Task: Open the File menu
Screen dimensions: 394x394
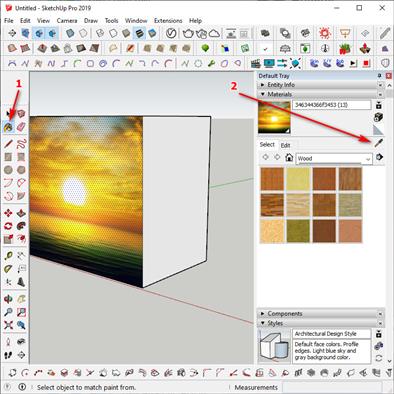Action: pos(9,21)
